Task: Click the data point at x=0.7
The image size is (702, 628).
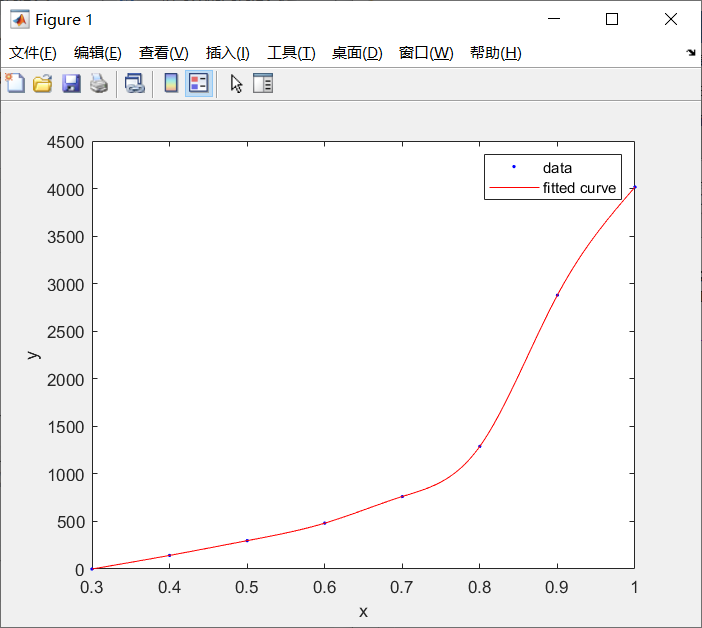Action: 402,496
